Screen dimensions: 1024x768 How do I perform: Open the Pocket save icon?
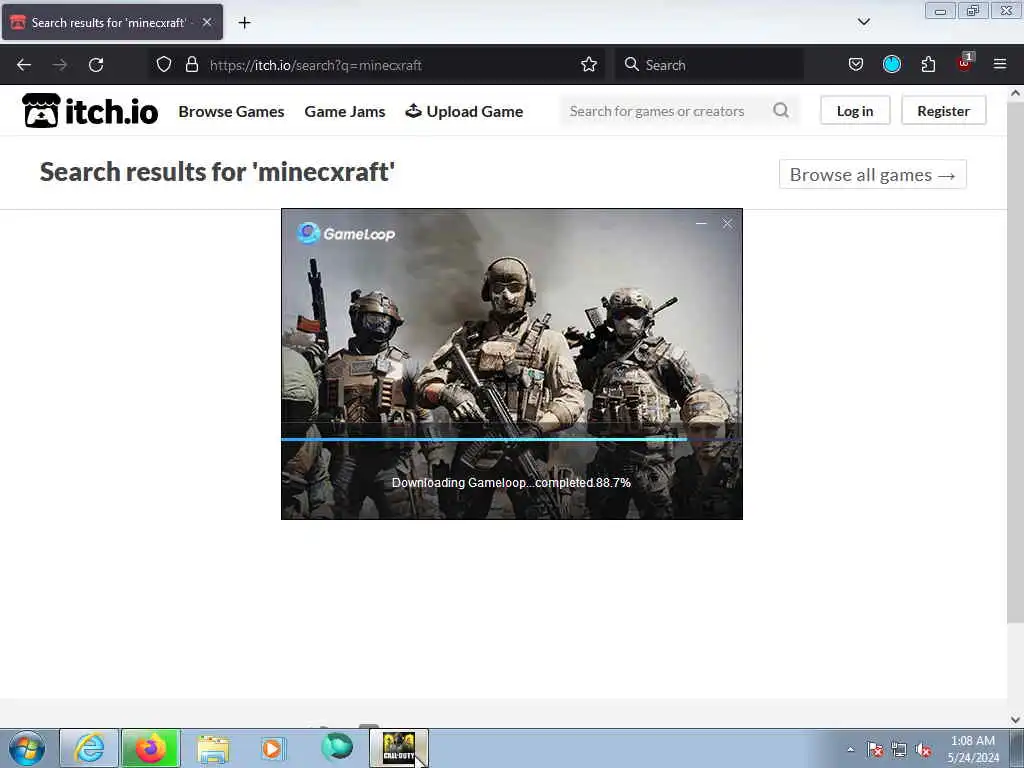pos(856,64)
